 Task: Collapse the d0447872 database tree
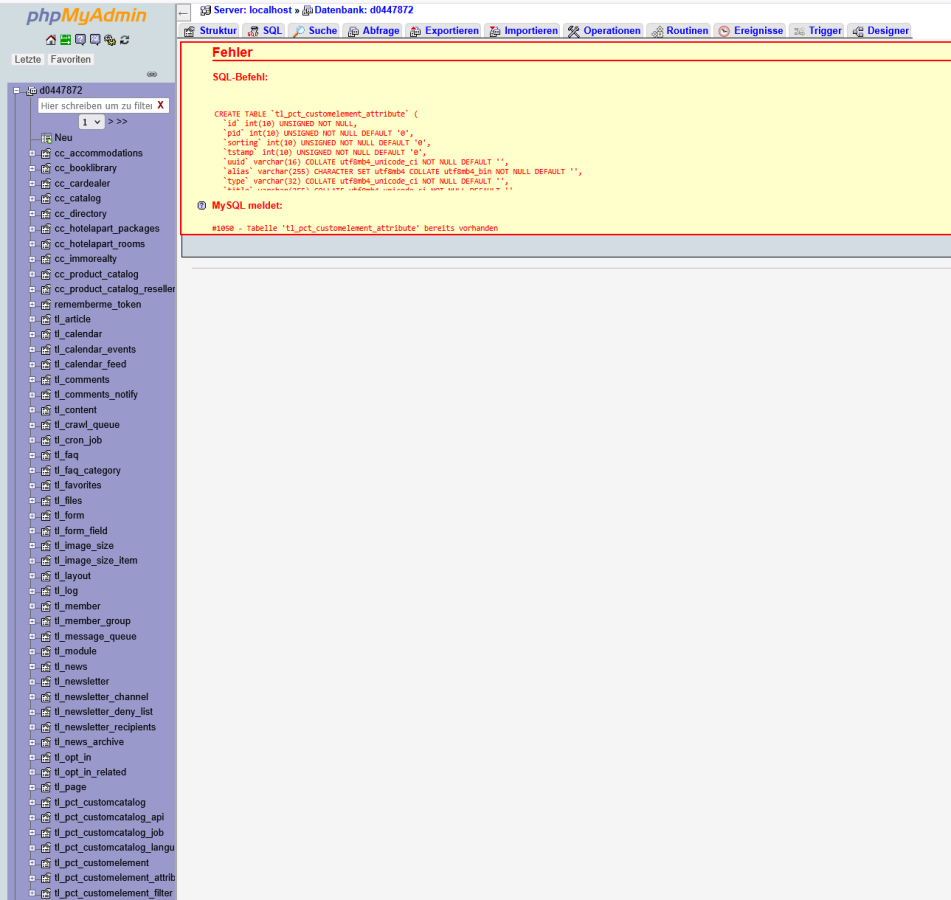(17, 90)
